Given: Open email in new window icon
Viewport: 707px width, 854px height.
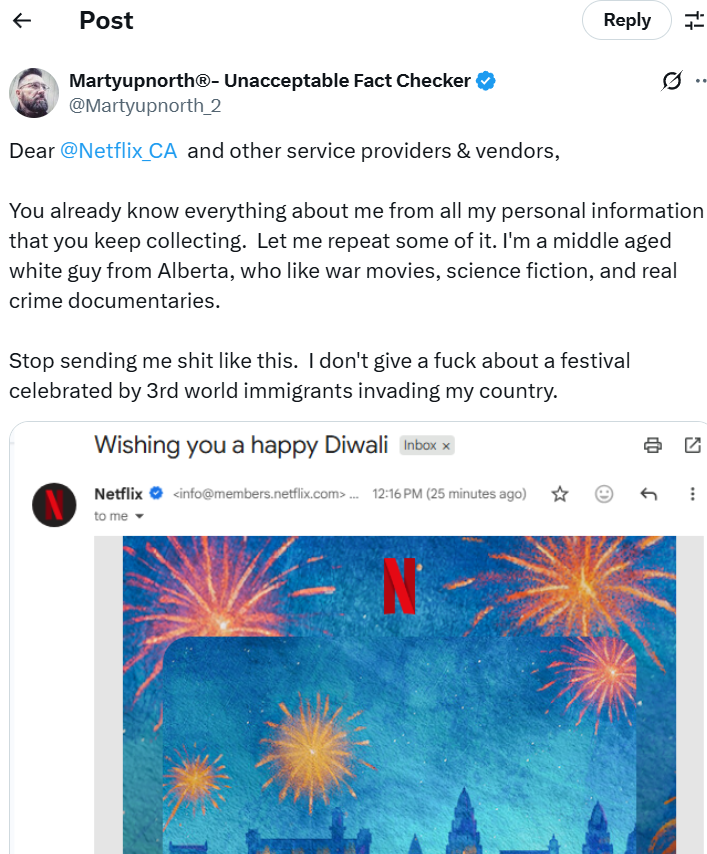Looking at the screenshot, I should (x=692, y=446).
